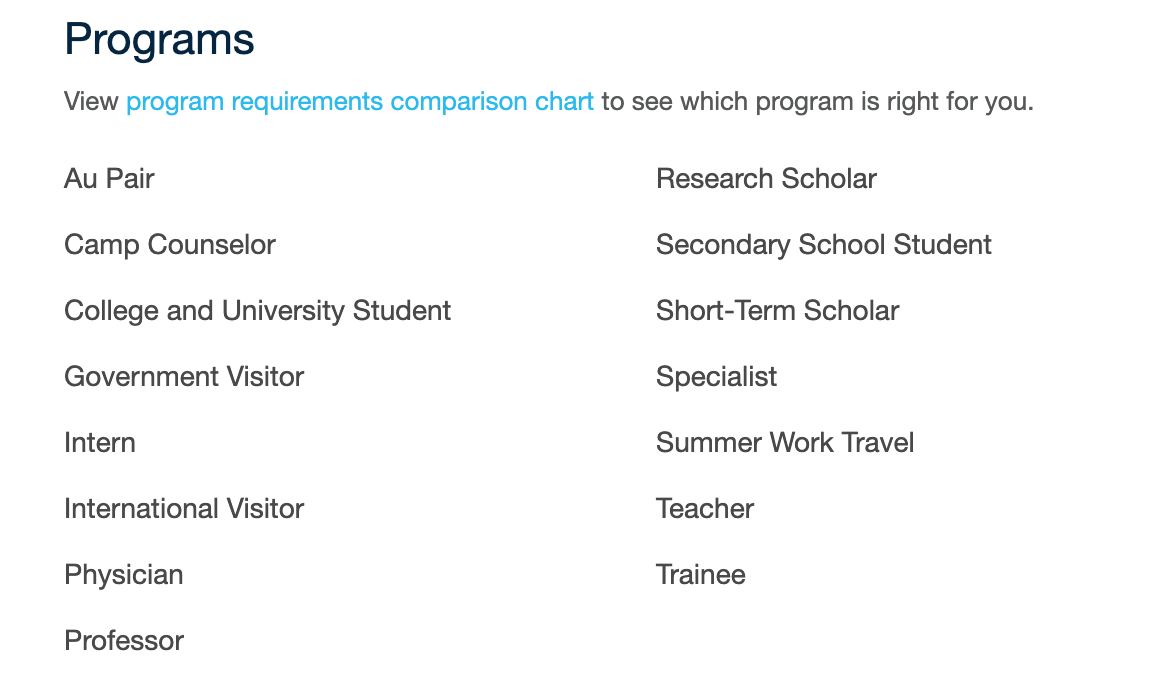
Task: Click College and University Student
Action: 257,311
